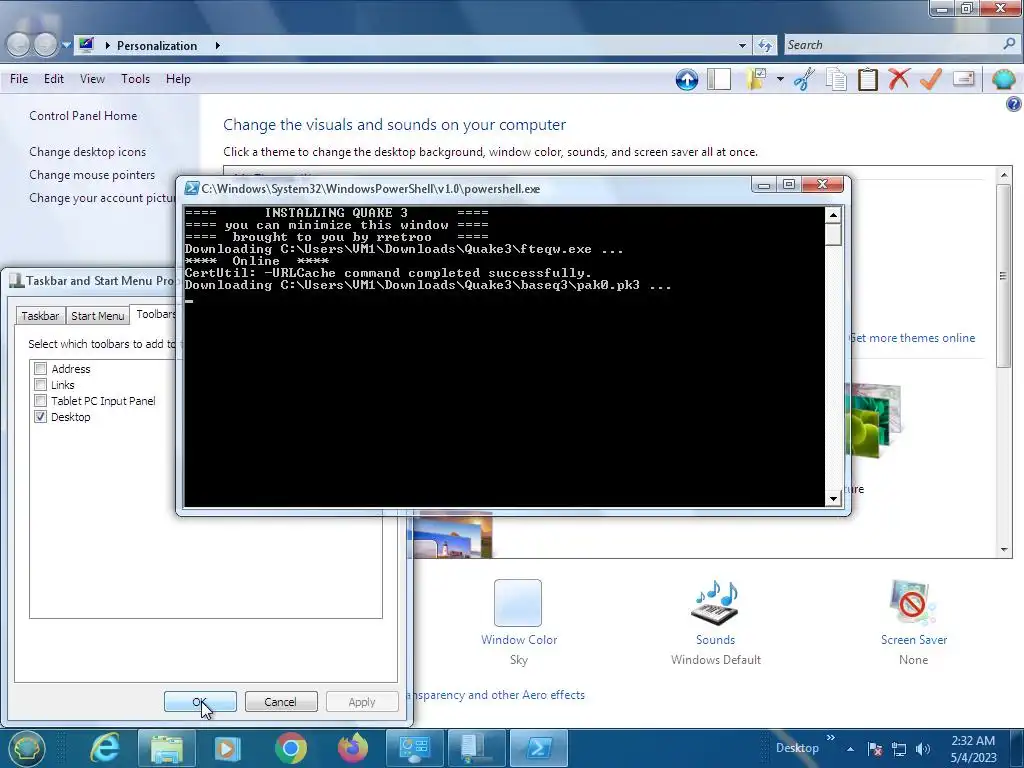
Task: Open Get more themes online link
Action: [x=912, y=338]
